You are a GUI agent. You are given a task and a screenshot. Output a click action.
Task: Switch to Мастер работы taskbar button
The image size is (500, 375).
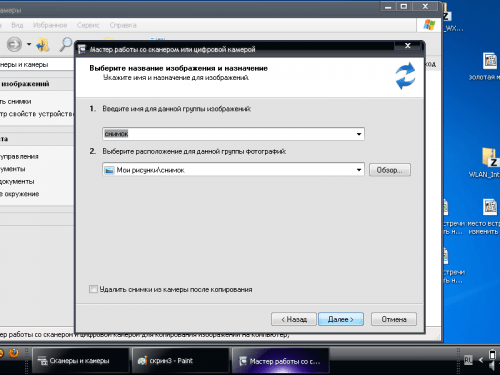280,361
